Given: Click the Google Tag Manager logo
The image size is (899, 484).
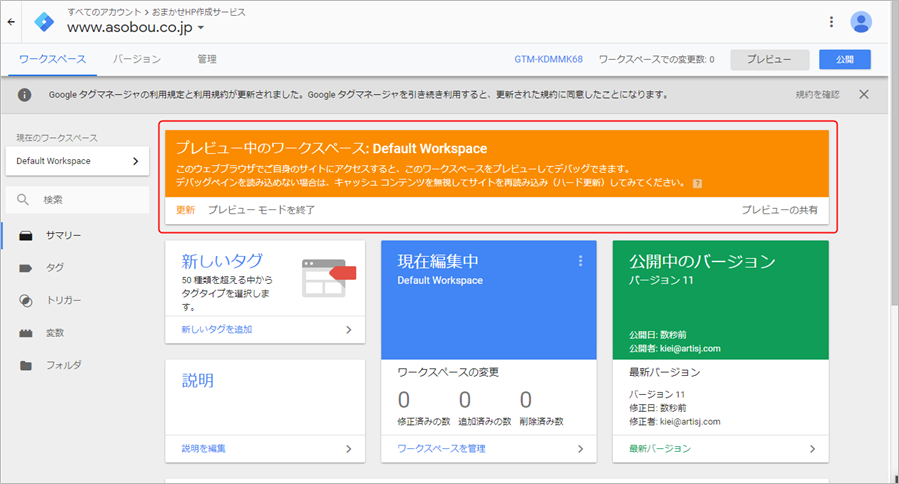Looking at the screenshot, I should tap(44, 22).
